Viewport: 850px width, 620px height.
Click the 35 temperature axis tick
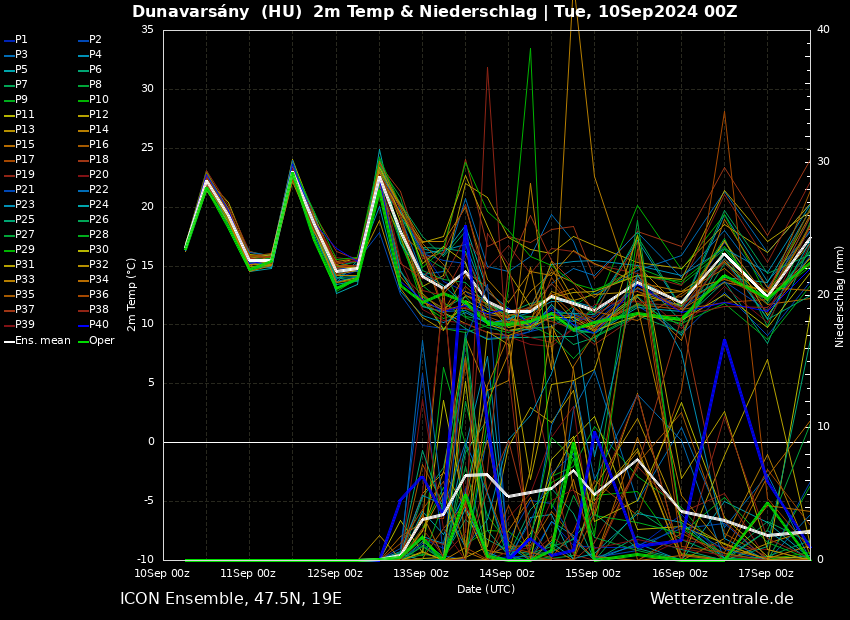pos(147,30)
